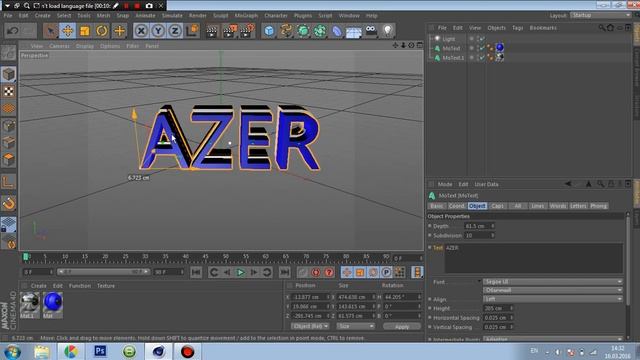The image size is (640, 360).
Task: Toggle the enable checkmark for Light
Action: point(482,39)
